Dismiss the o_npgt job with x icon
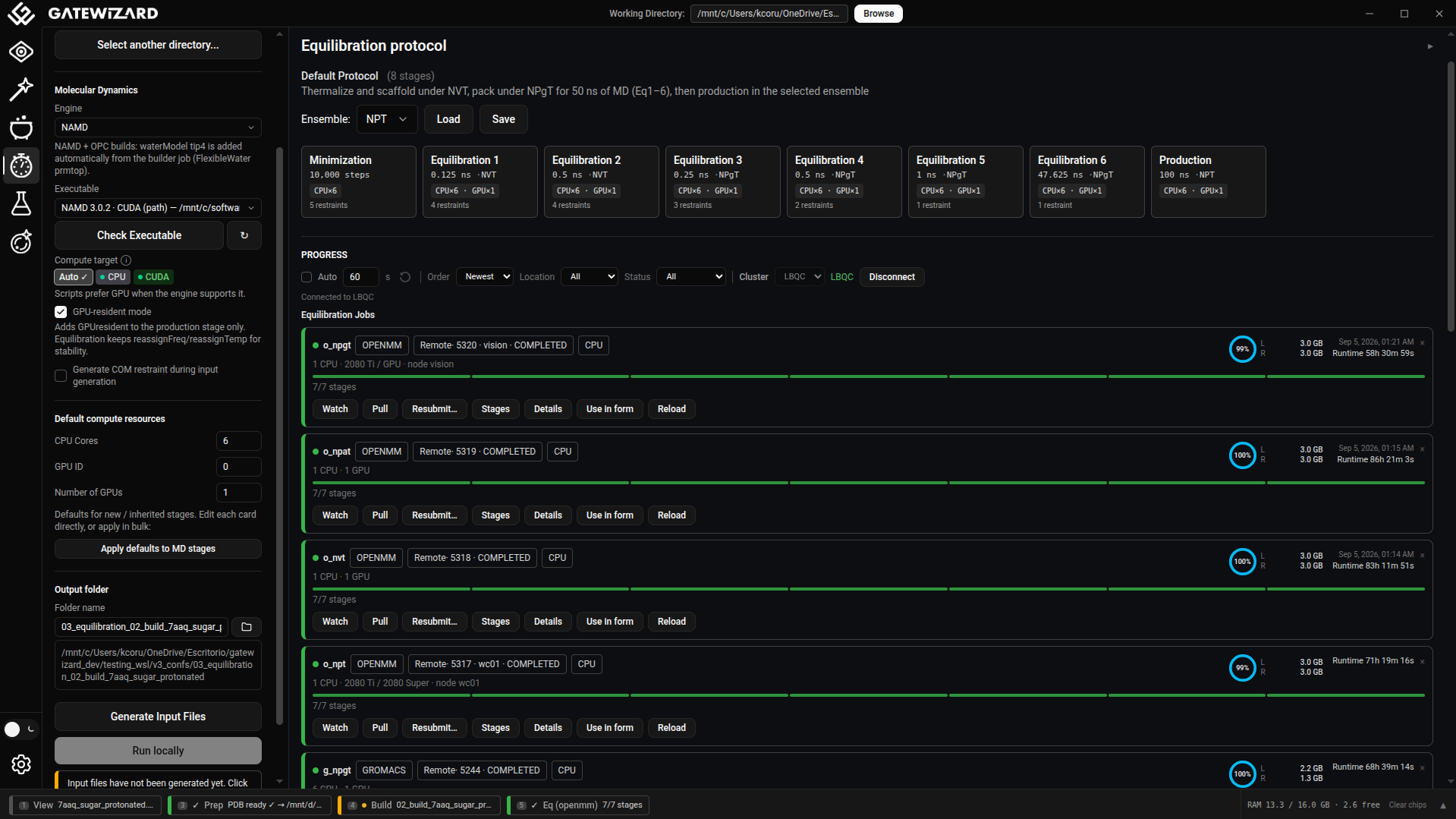The image size is (1456, 819). [1423, 343]
